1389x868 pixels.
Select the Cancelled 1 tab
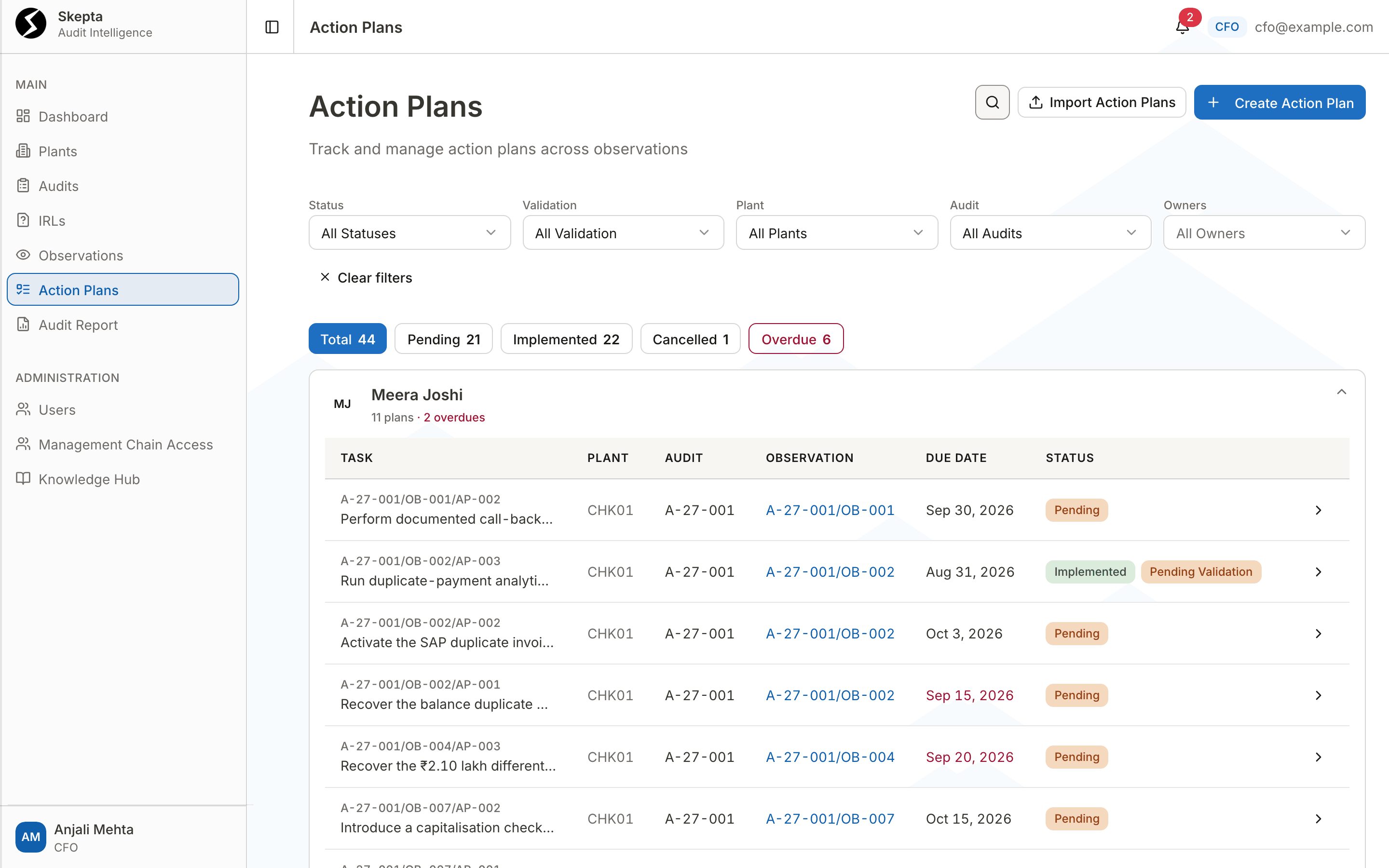click(690, 339)
